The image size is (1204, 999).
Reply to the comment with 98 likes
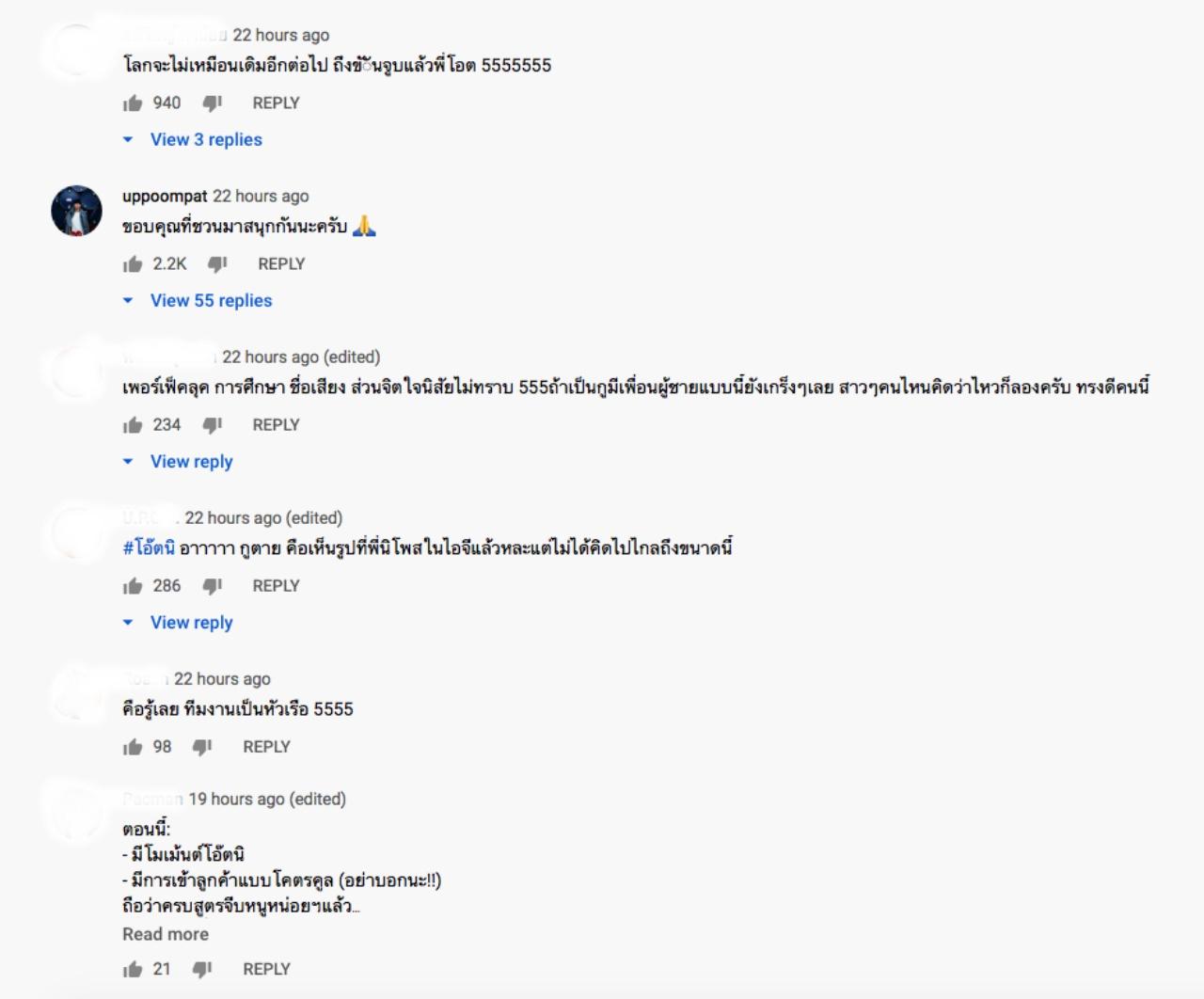tap(266, 747)
